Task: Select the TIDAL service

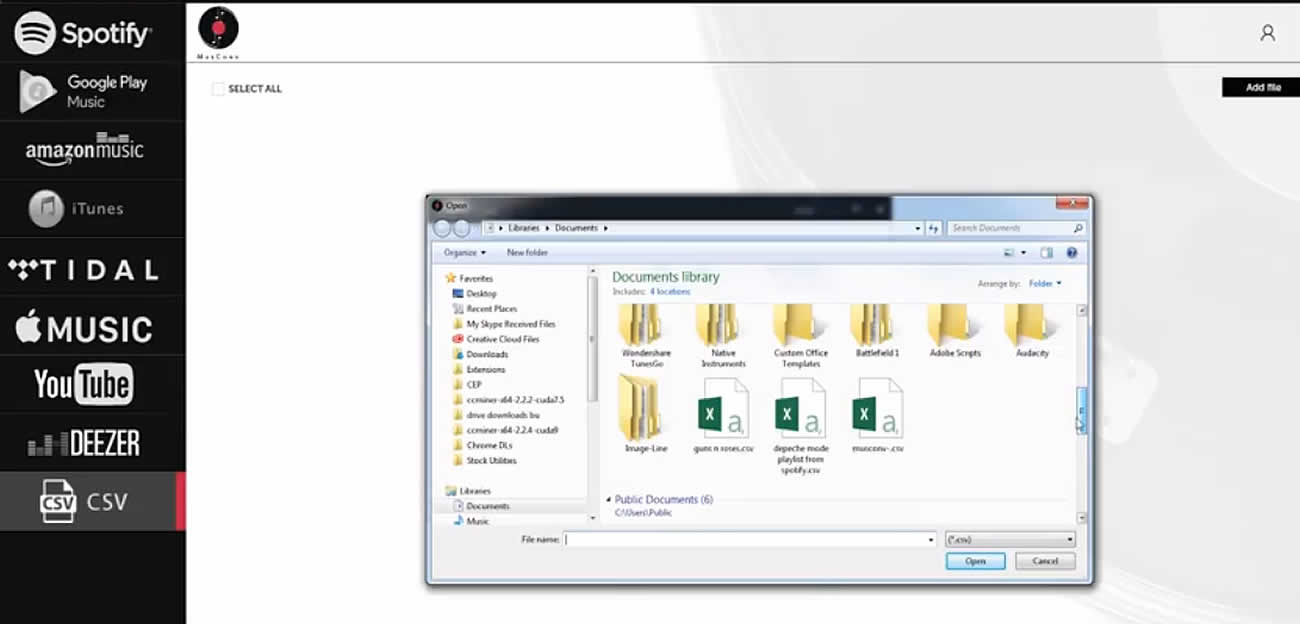Action: click(x=92, y=268)
